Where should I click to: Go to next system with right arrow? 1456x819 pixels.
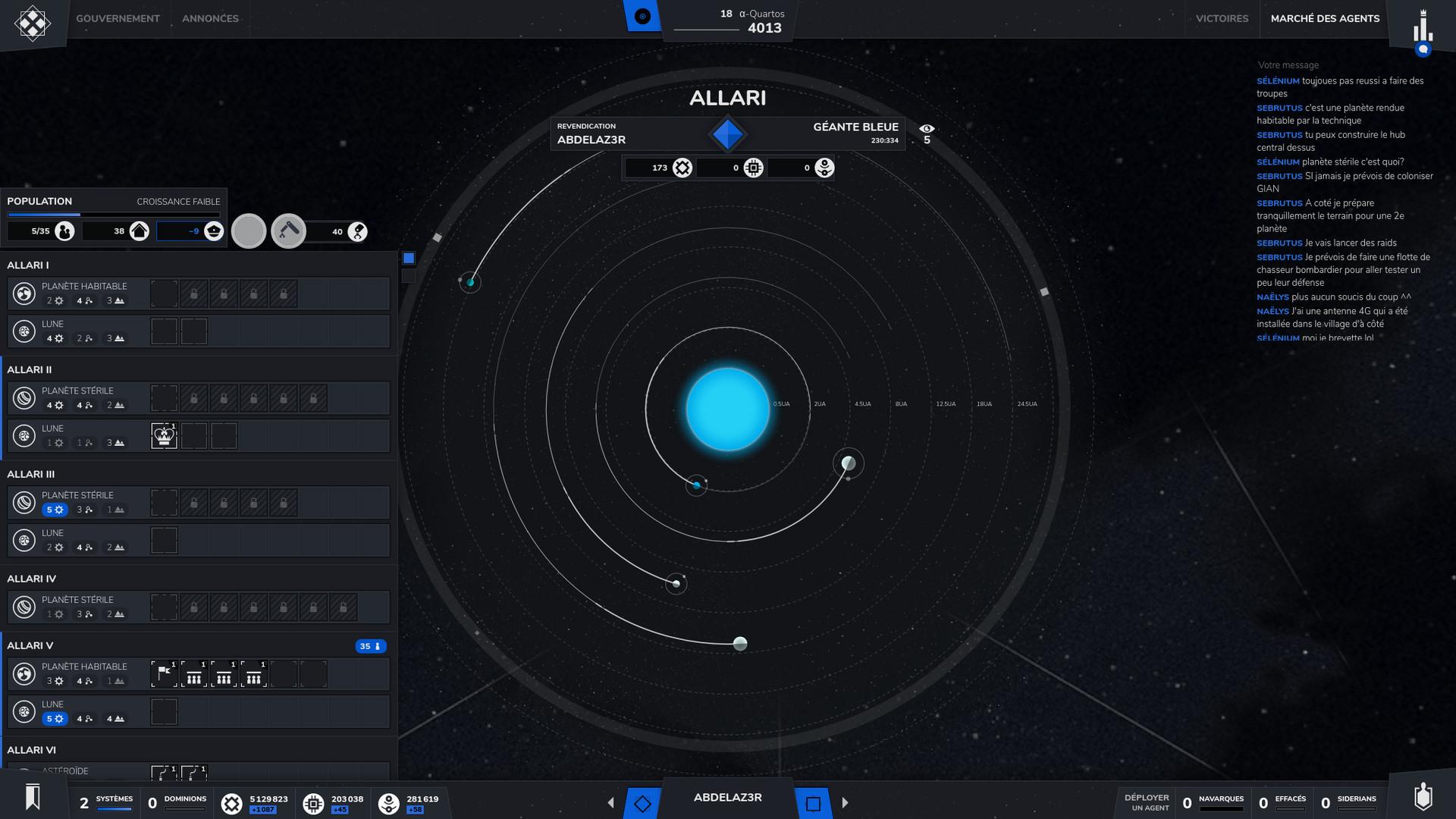845,802
